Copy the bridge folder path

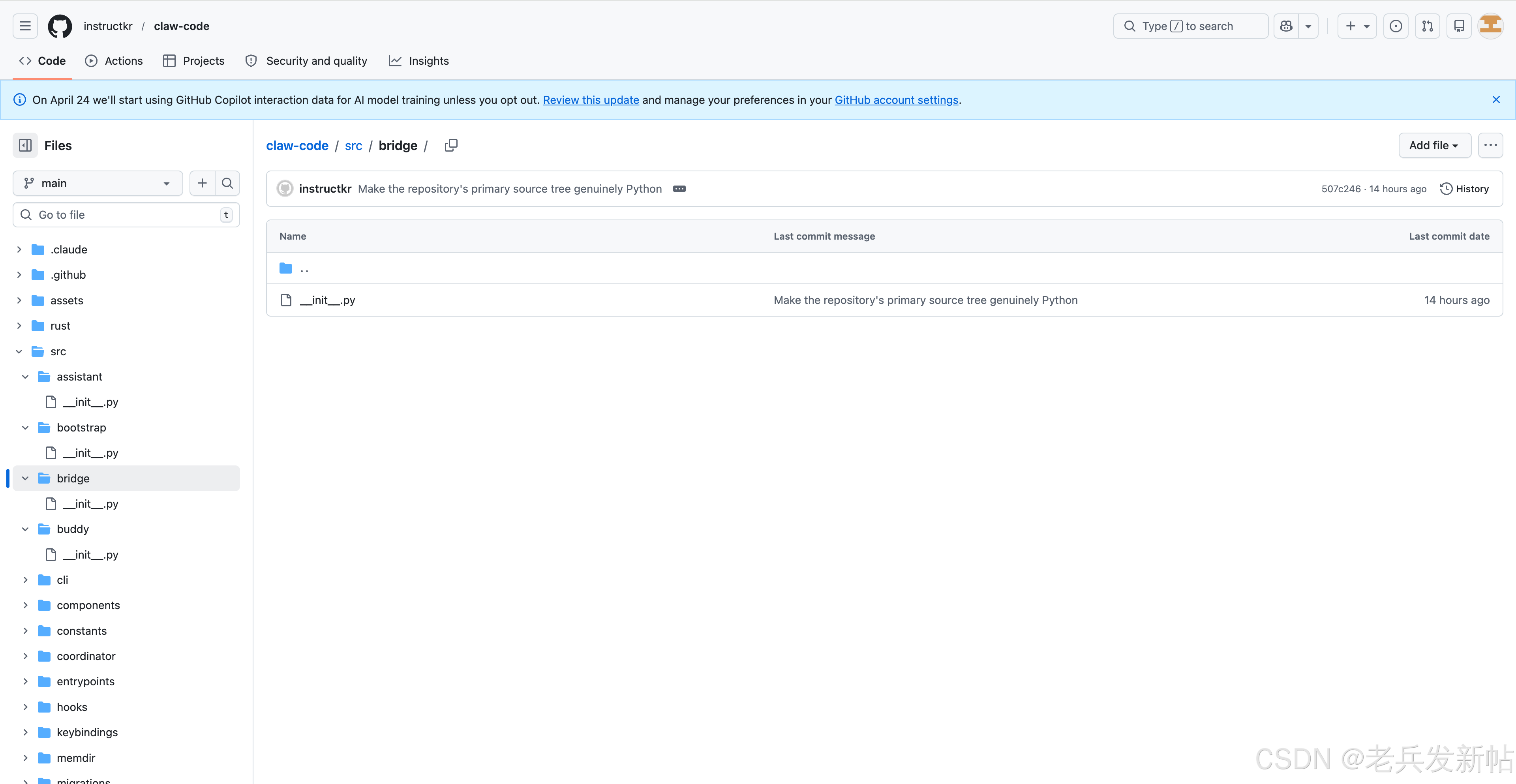point(451,145)
